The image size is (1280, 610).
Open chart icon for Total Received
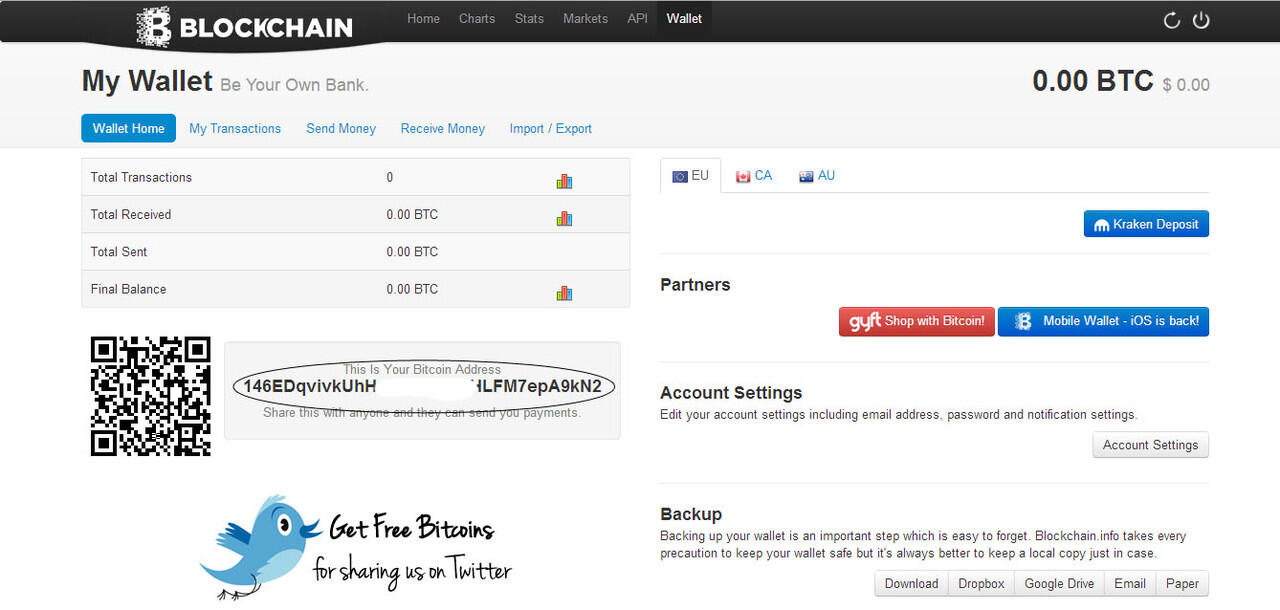tap(564, 218)
